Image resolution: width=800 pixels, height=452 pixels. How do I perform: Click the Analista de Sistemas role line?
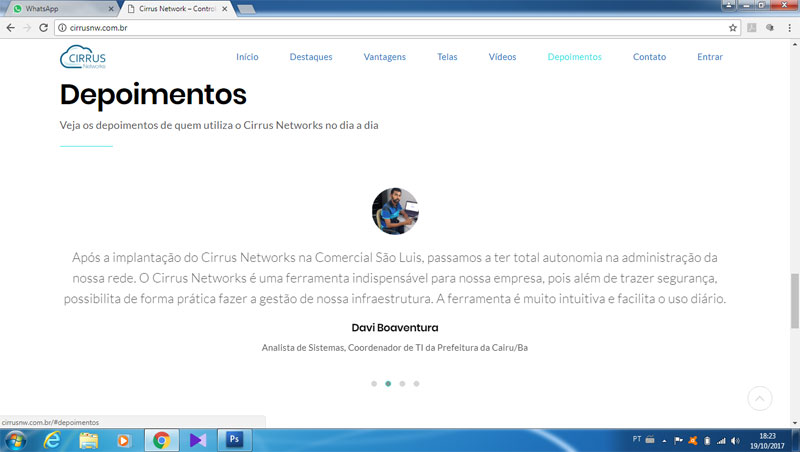(x=395, y=347)
